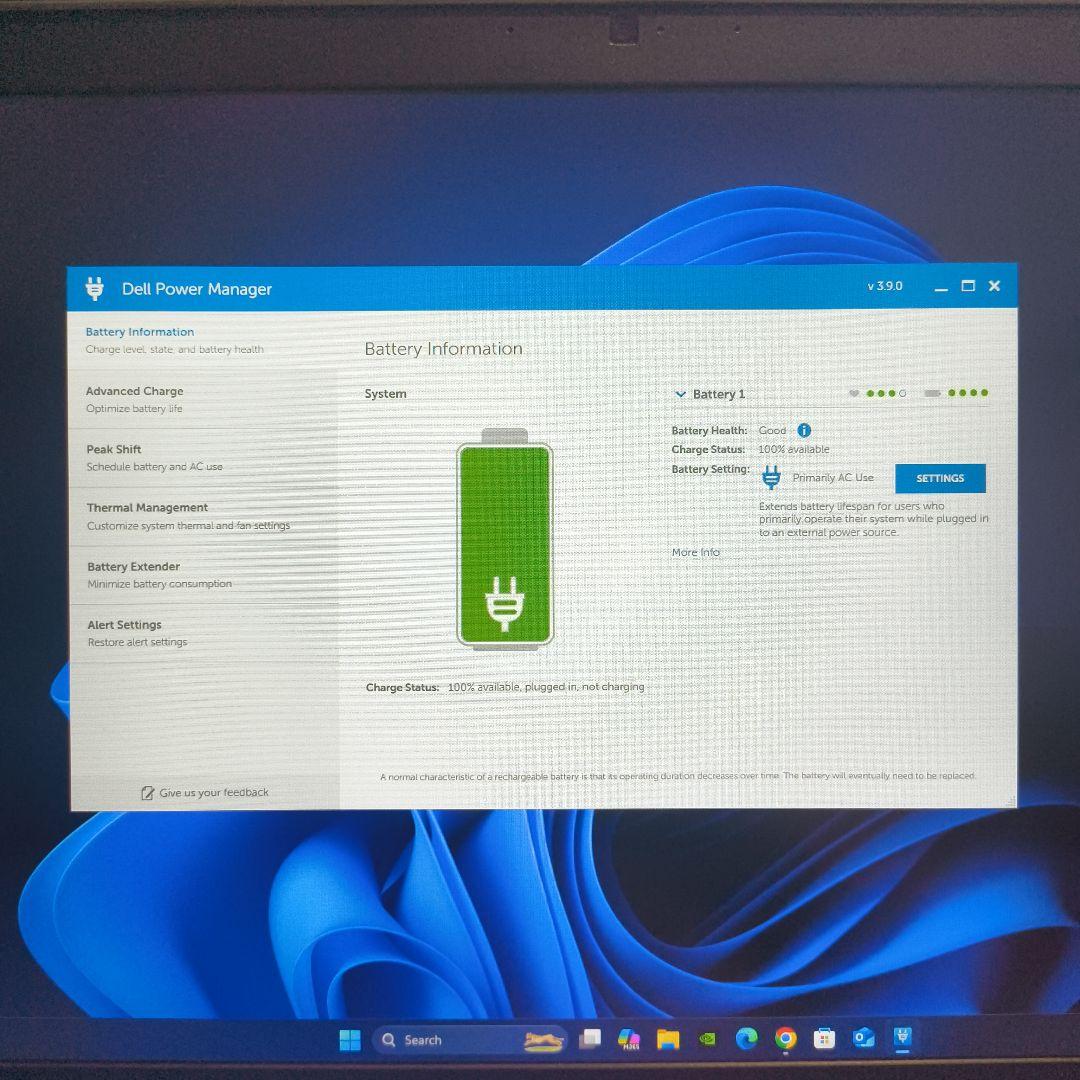Open Windows Search from the taskbar
This screenshot has height=1080, width=1080.
pyautogui.click(x=417, y=1039)
